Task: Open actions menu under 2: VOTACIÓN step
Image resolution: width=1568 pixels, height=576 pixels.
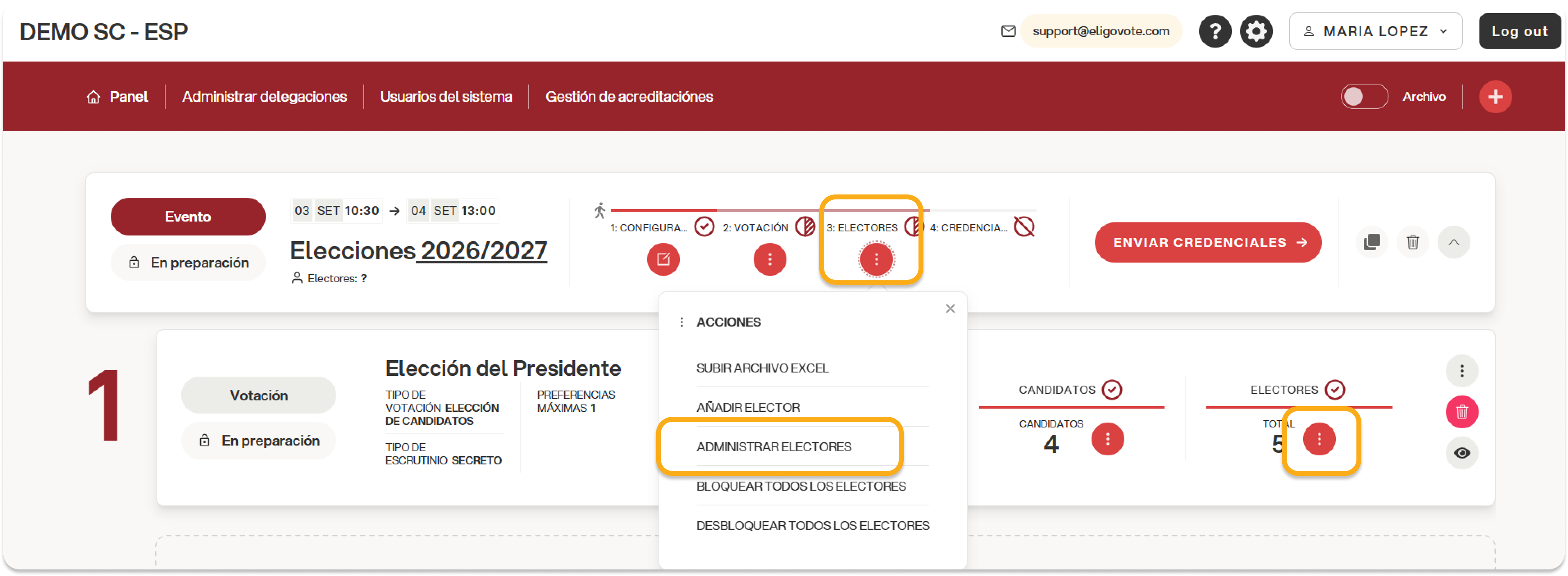Action: coord(769,259)
